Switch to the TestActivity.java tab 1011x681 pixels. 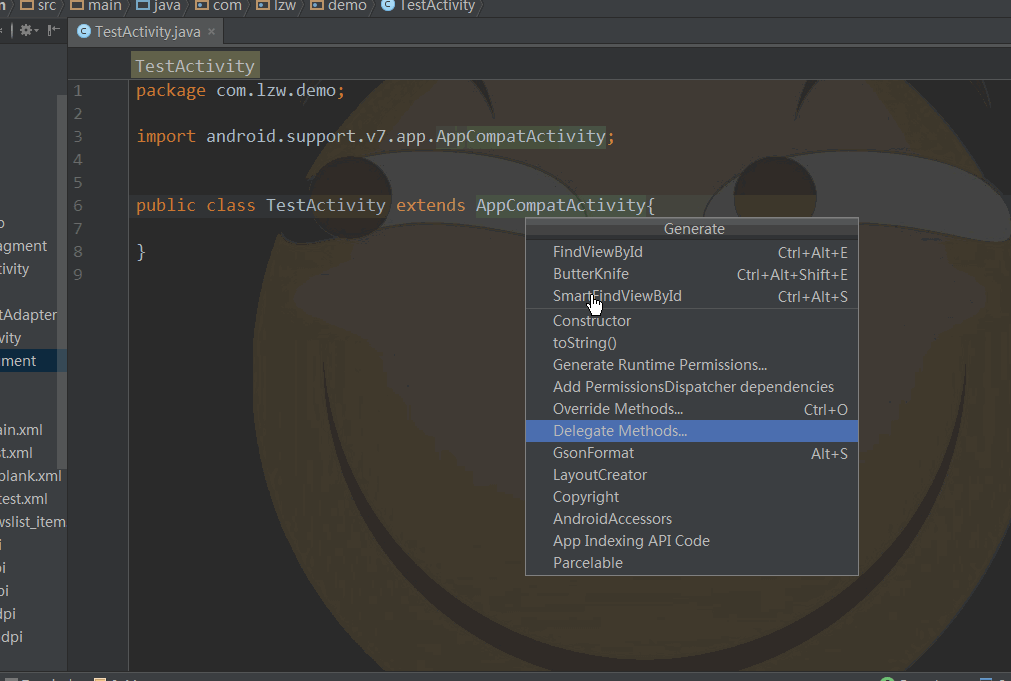[x=148, y=32]
